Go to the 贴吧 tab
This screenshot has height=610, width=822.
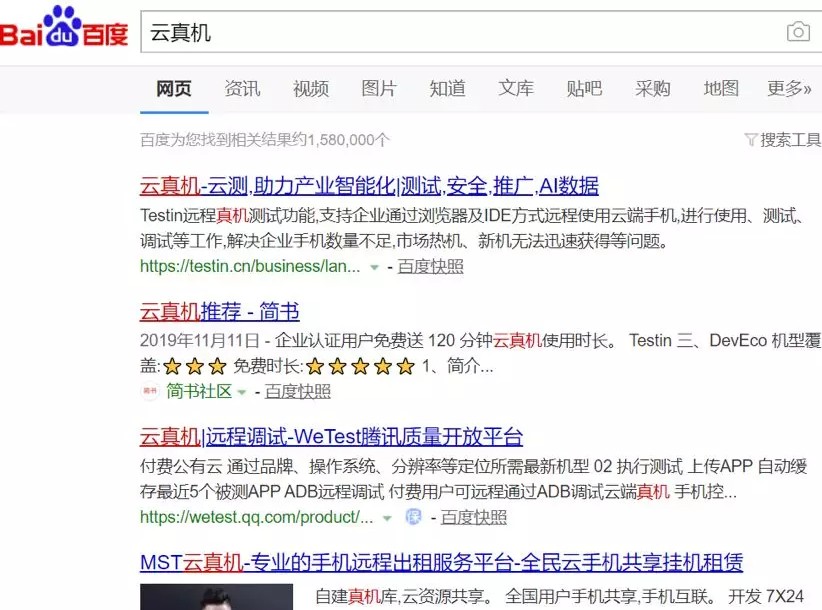585,89
